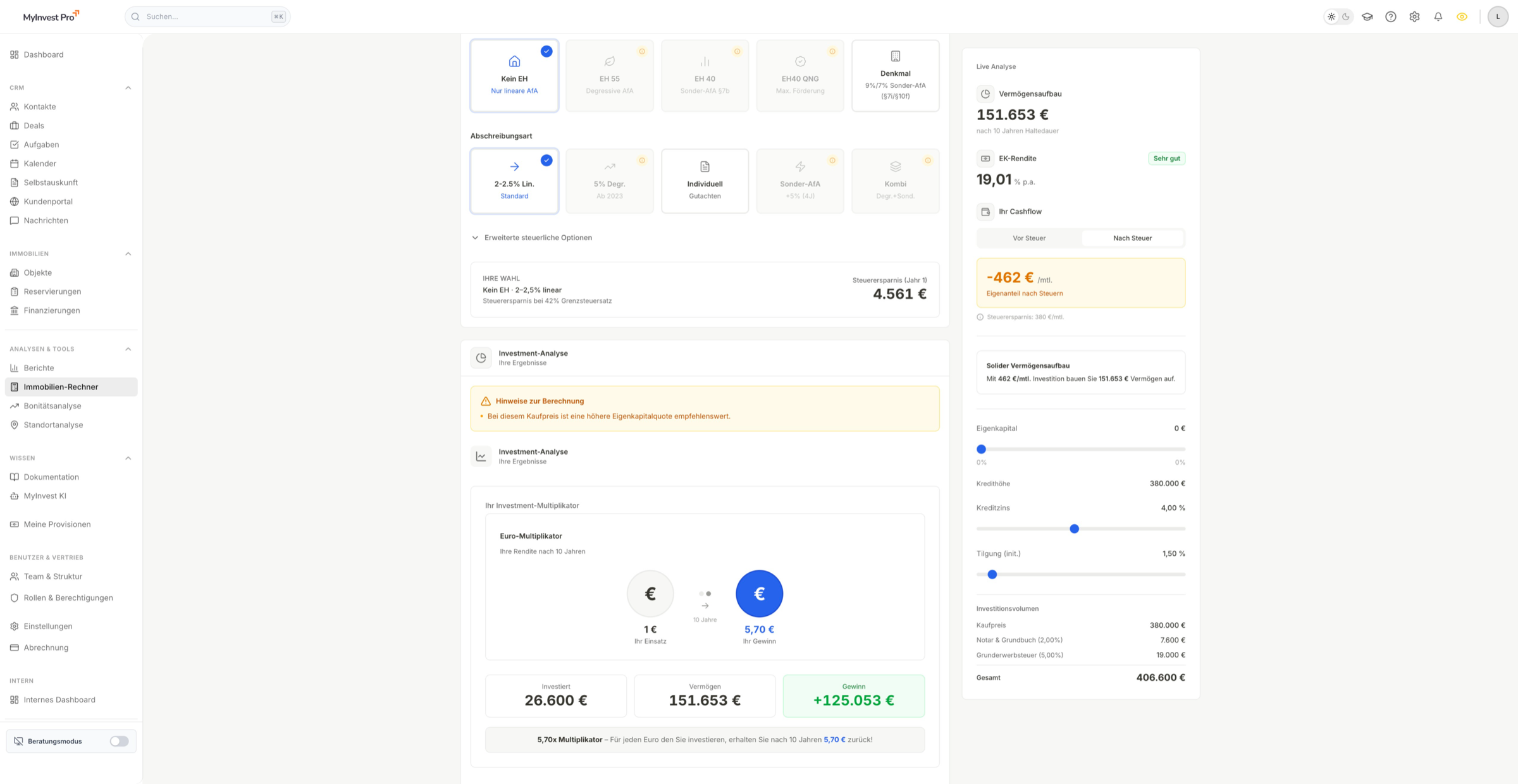
Task: Click the graduation cap academy icon
Action: pos(1367,17)
